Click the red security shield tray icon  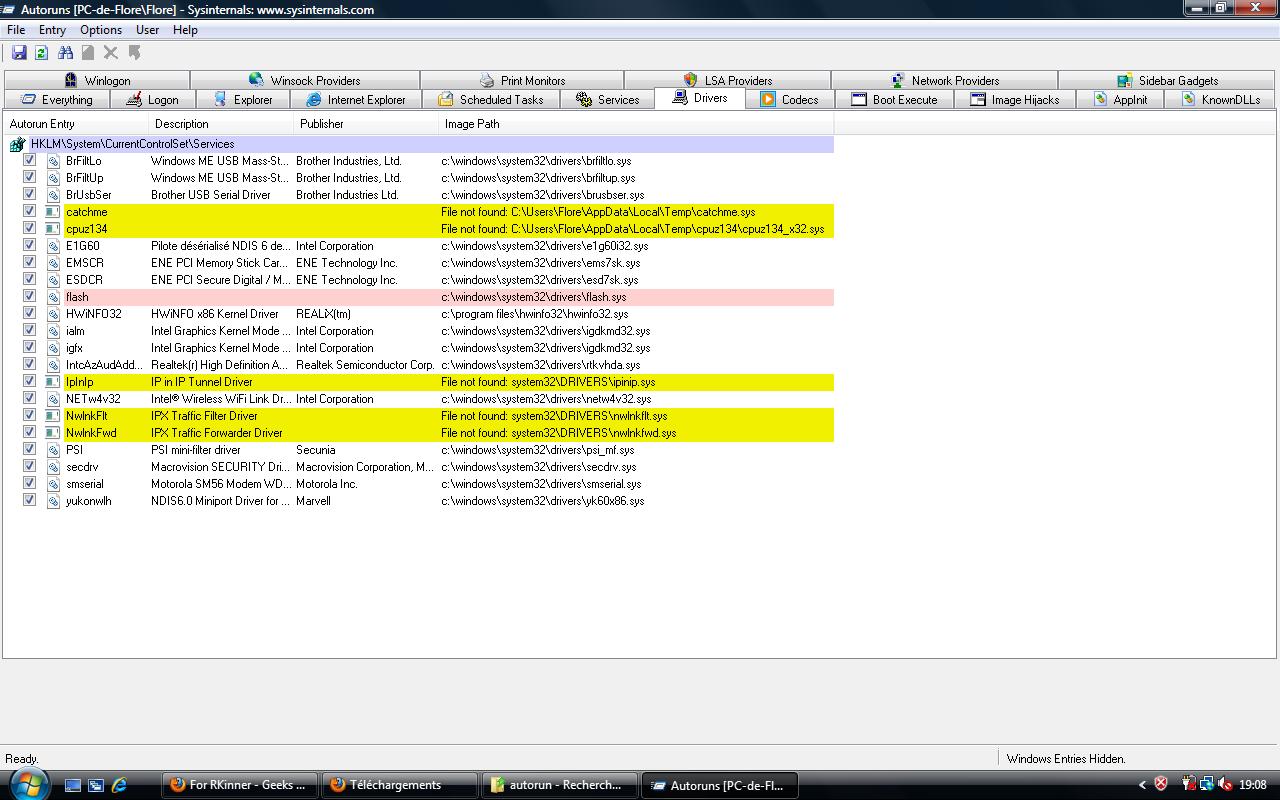[x=1161, y=785]
